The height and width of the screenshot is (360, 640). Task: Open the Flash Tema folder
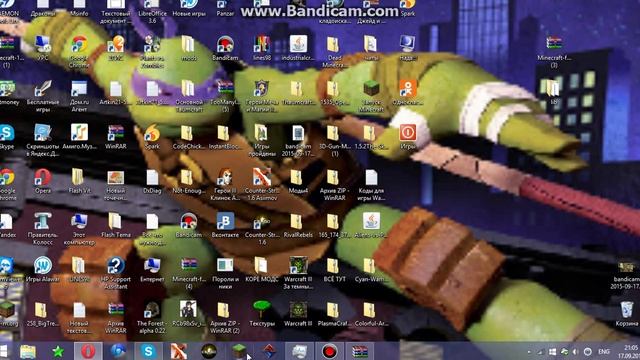click(x=116, y=225)
